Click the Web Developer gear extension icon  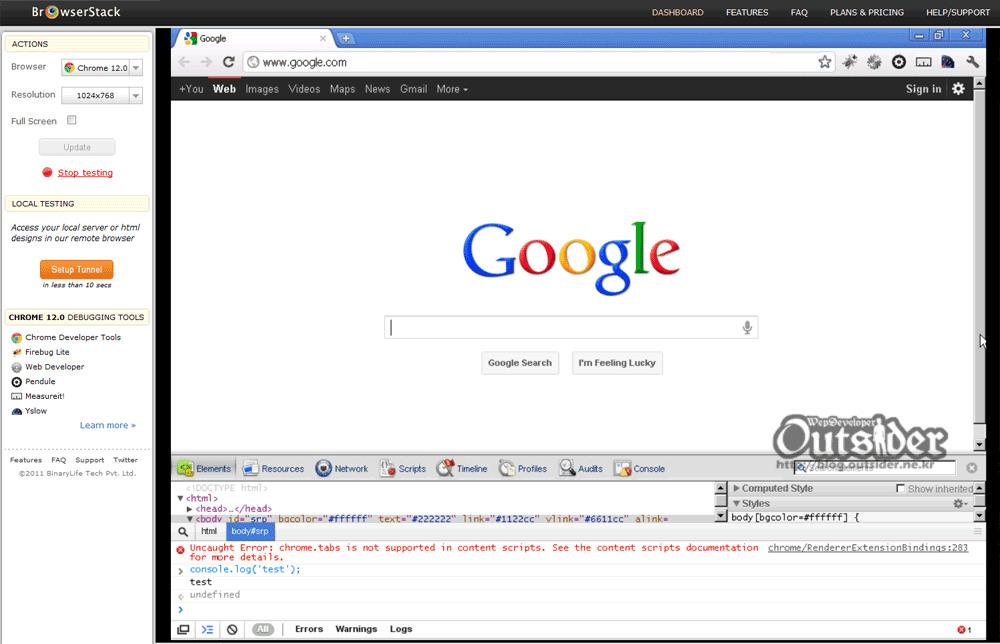point(874,62)
